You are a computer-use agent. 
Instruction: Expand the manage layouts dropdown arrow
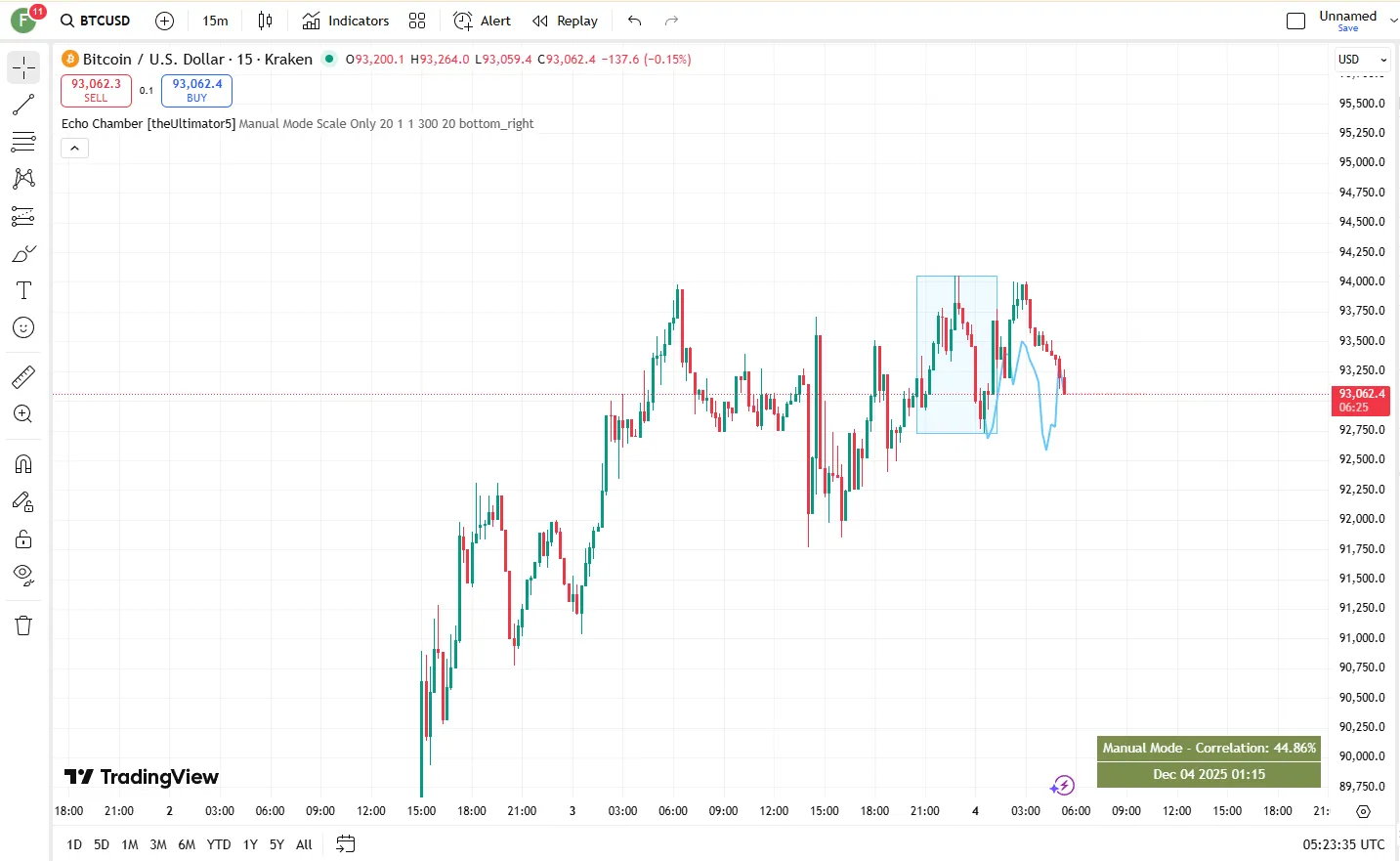(1393, 21)
